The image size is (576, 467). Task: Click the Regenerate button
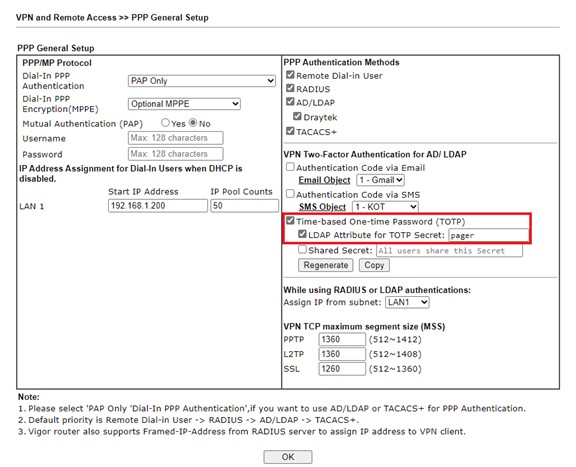pos(325,265)
